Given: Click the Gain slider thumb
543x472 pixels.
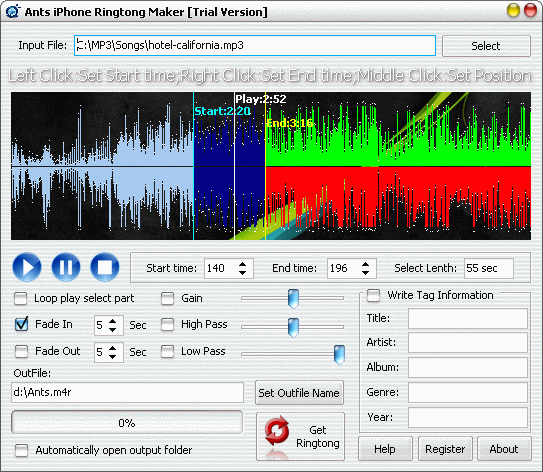Looking at the screenshot, I should [x=293, y=299].
